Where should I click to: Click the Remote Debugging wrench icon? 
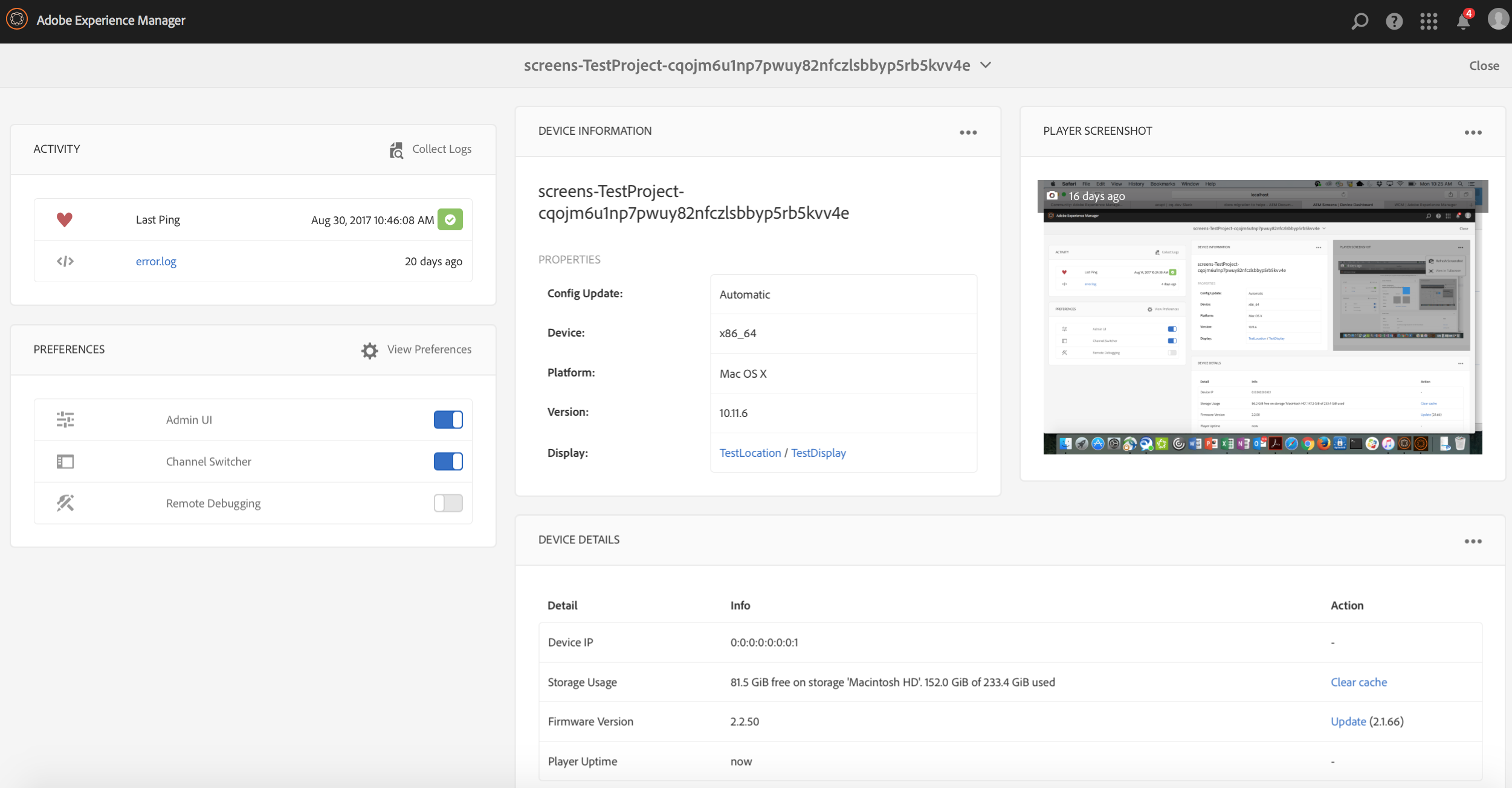[65, 503]
